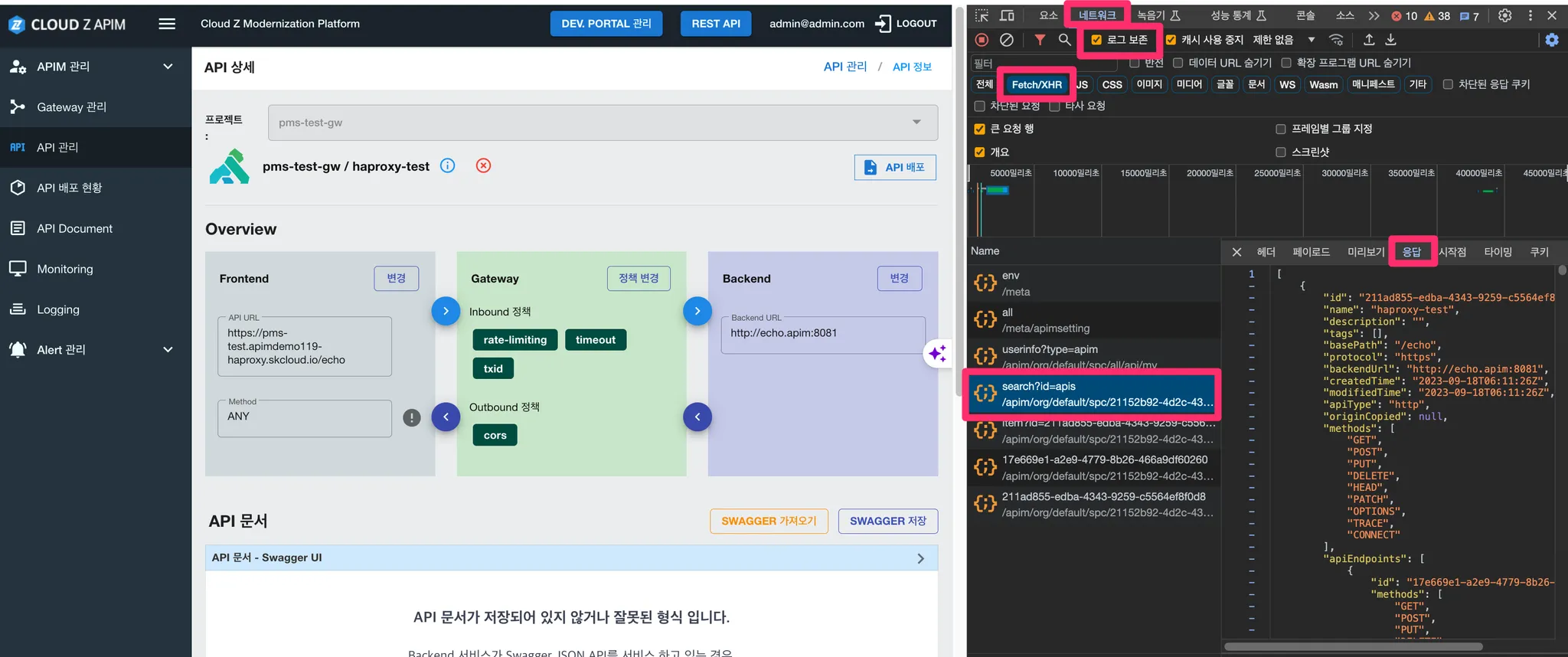Clear the network log icon
Viewport: 1568px width, 657px height.
coord(1007,40)
